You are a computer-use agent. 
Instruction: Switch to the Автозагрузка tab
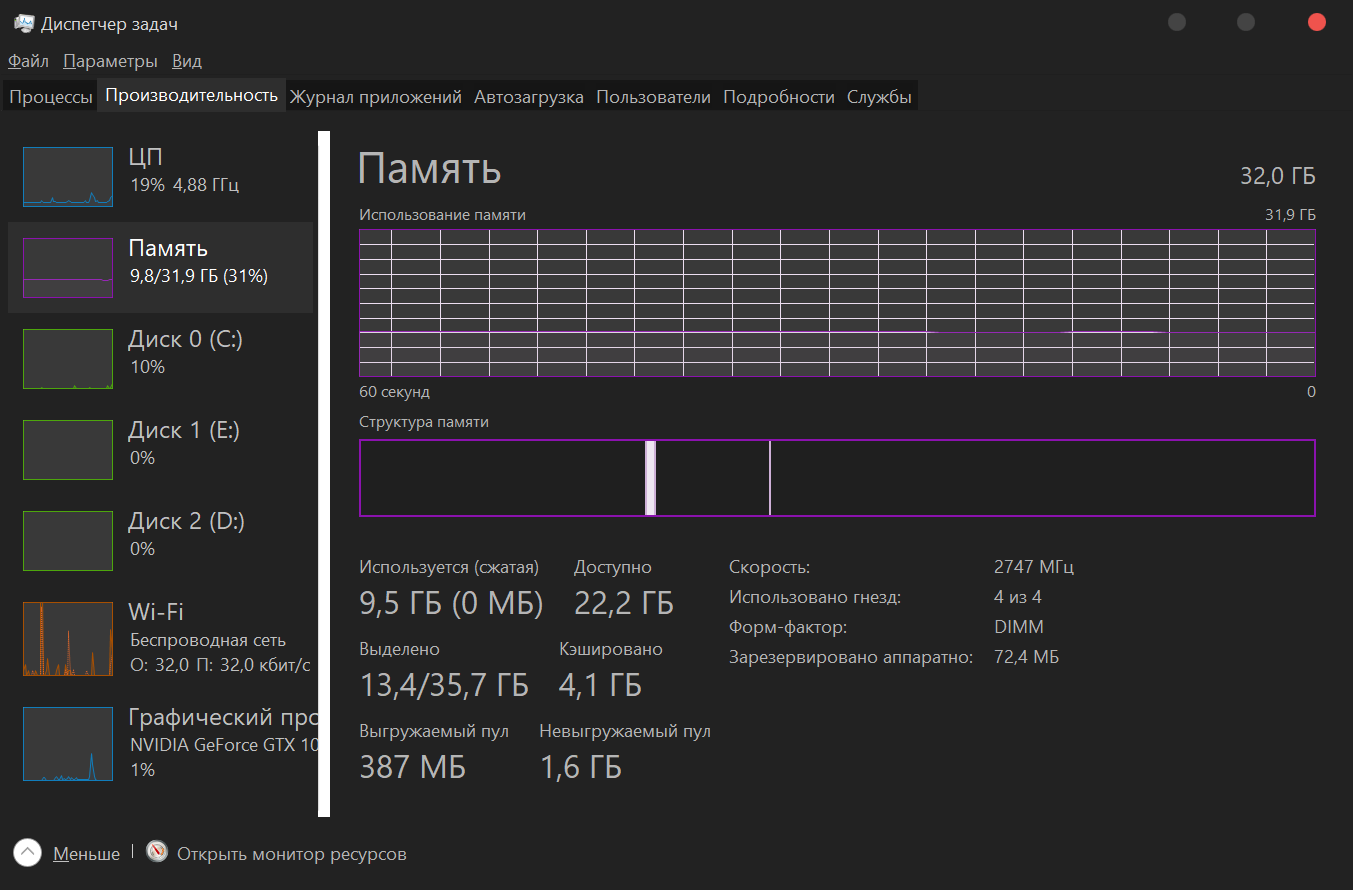(x=528, y=97)
